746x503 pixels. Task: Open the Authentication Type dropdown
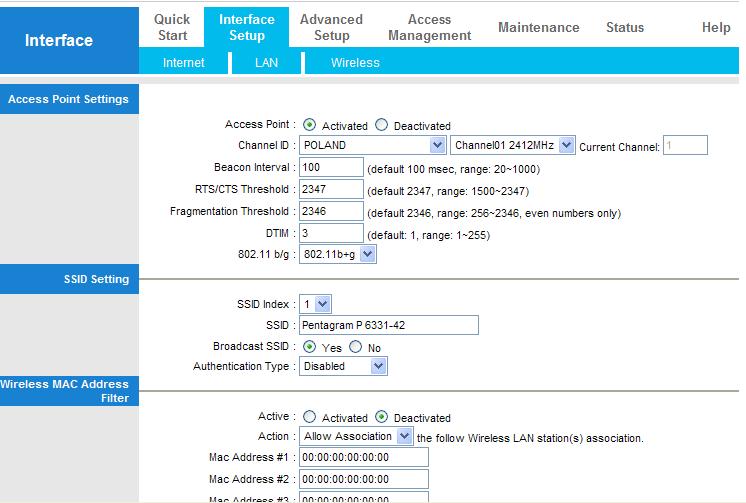click(x=343, y=366)
